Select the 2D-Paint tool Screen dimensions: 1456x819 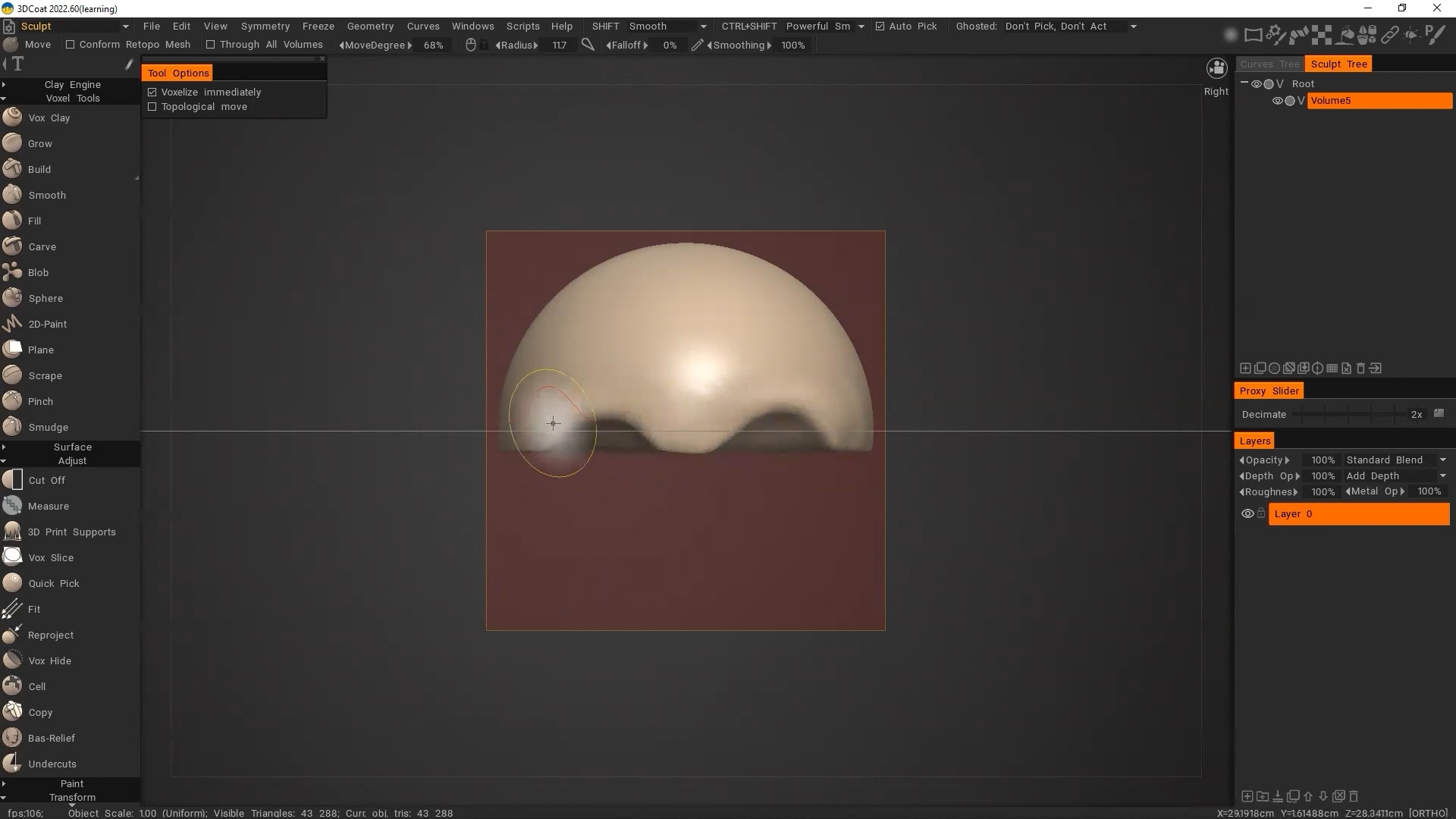pos(47,324)
